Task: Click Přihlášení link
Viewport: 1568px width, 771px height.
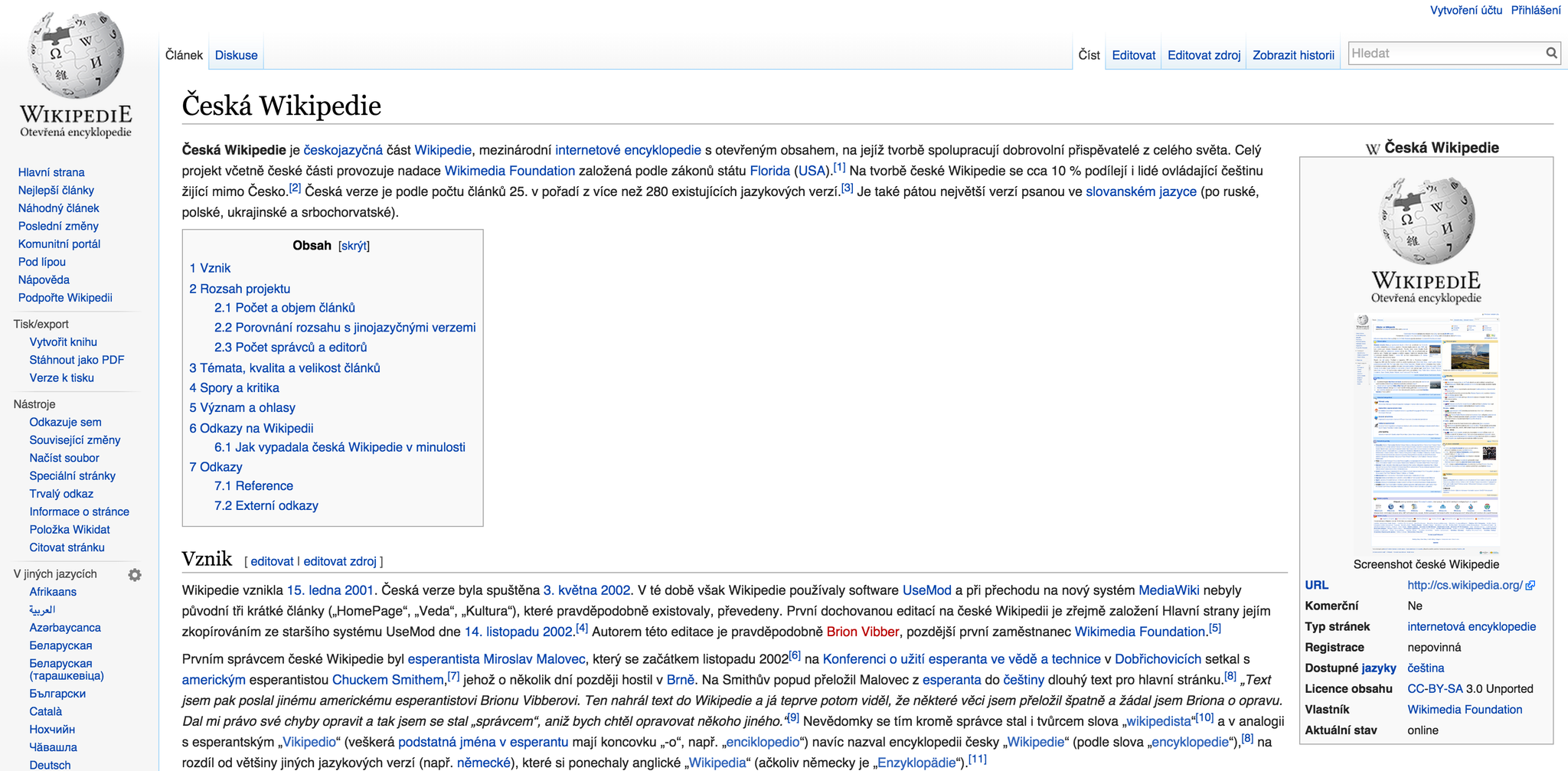Action: pos(1536,10)
